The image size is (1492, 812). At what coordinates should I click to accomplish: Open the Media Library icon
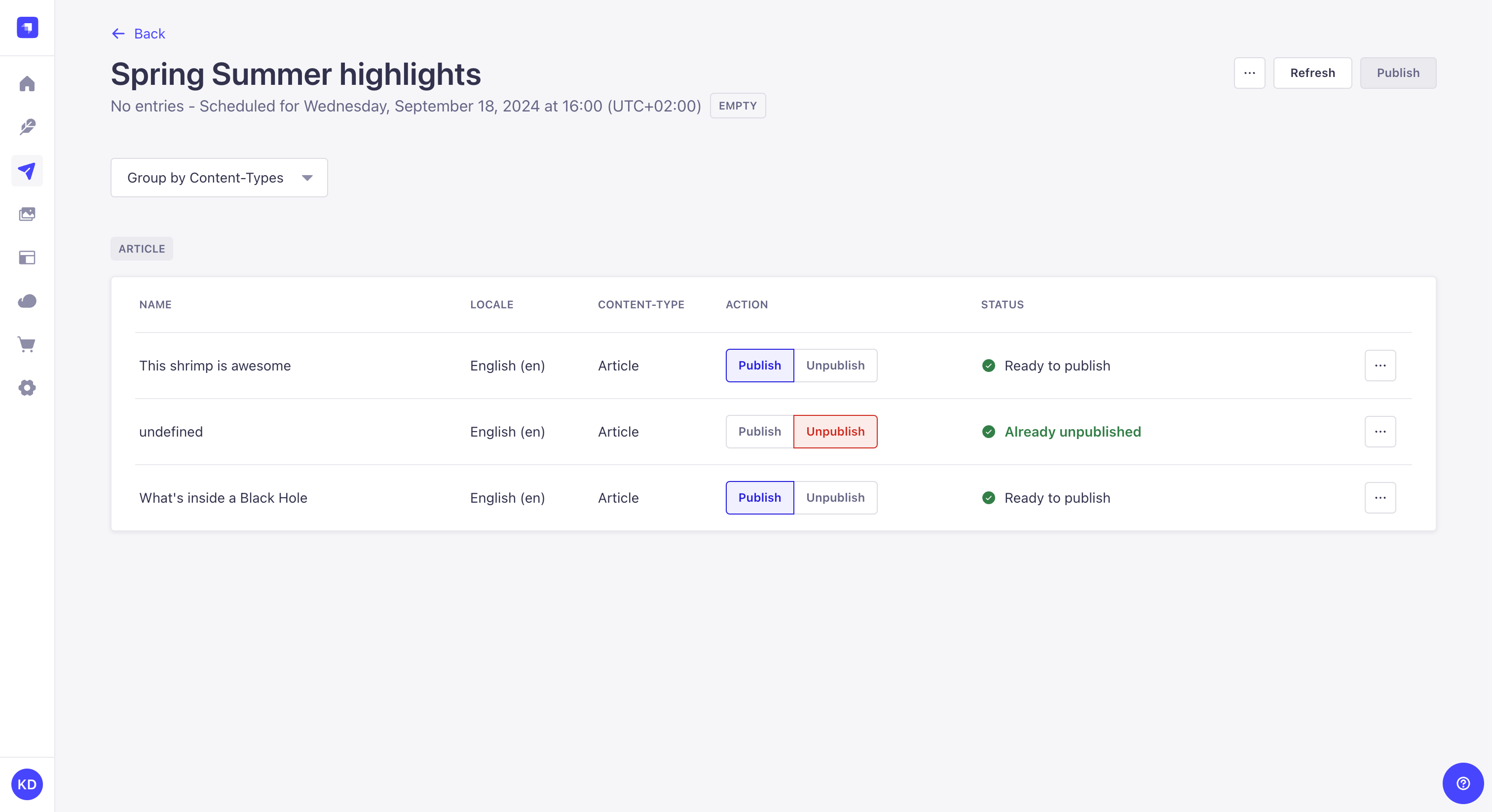(x=27, y=214)
